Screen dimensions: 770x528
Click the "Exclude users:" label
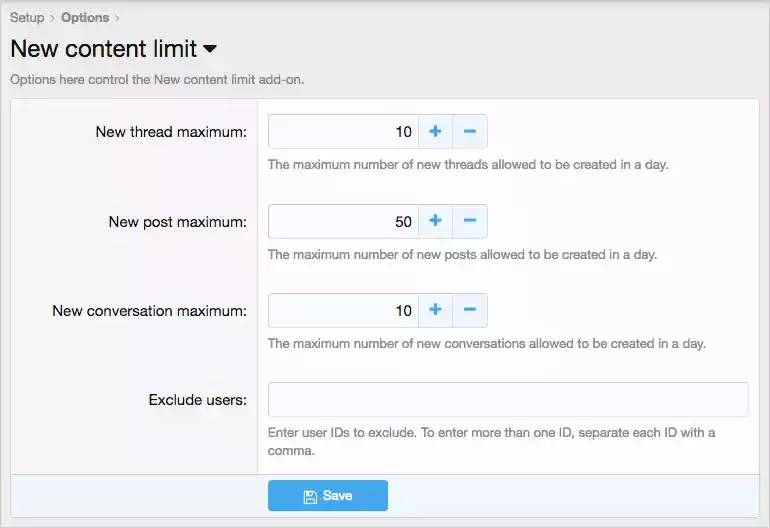coord(197,400)
